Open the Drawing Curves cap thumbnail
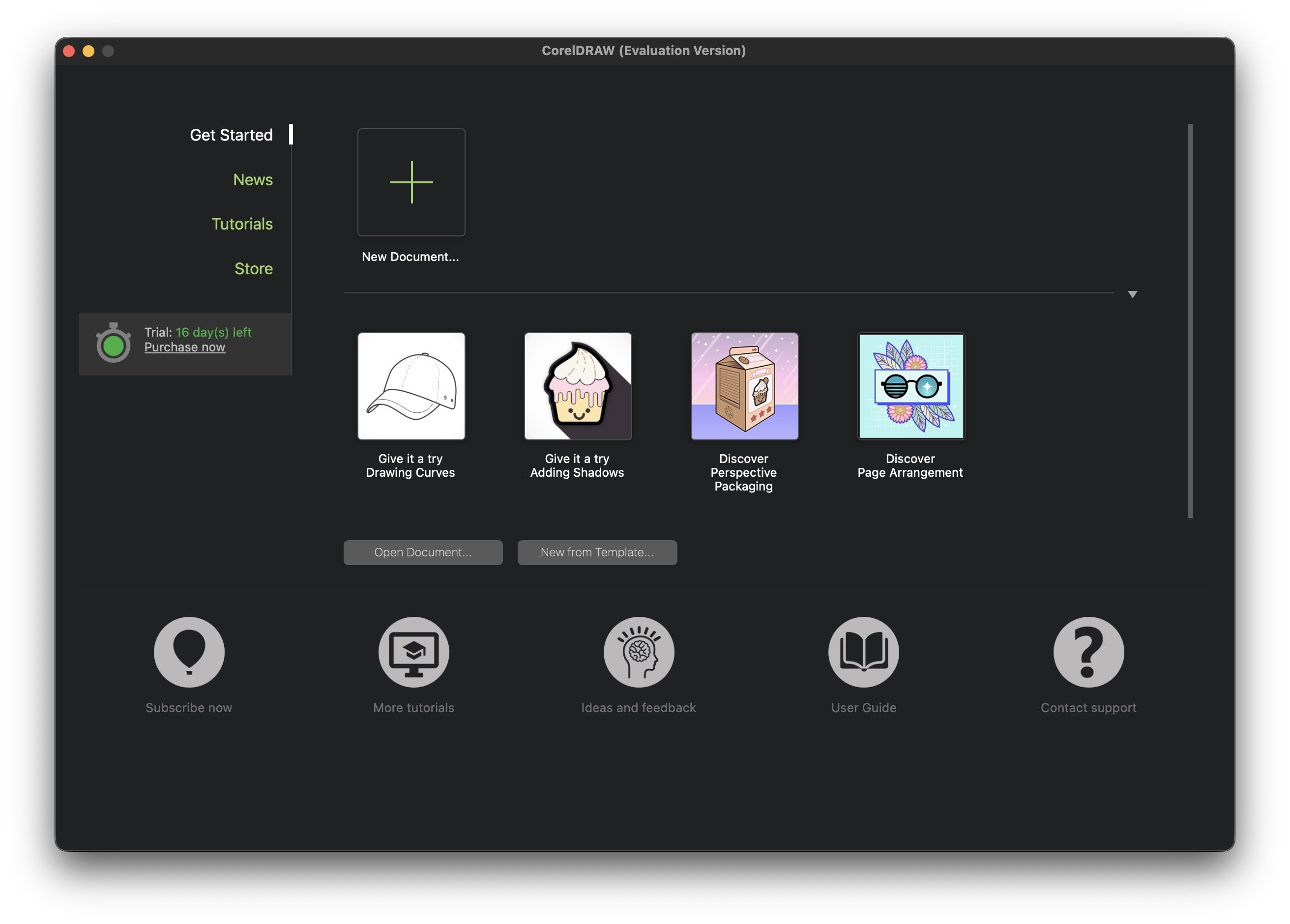The width and height of the screenshot is (1290, 924). click(411, 386)
